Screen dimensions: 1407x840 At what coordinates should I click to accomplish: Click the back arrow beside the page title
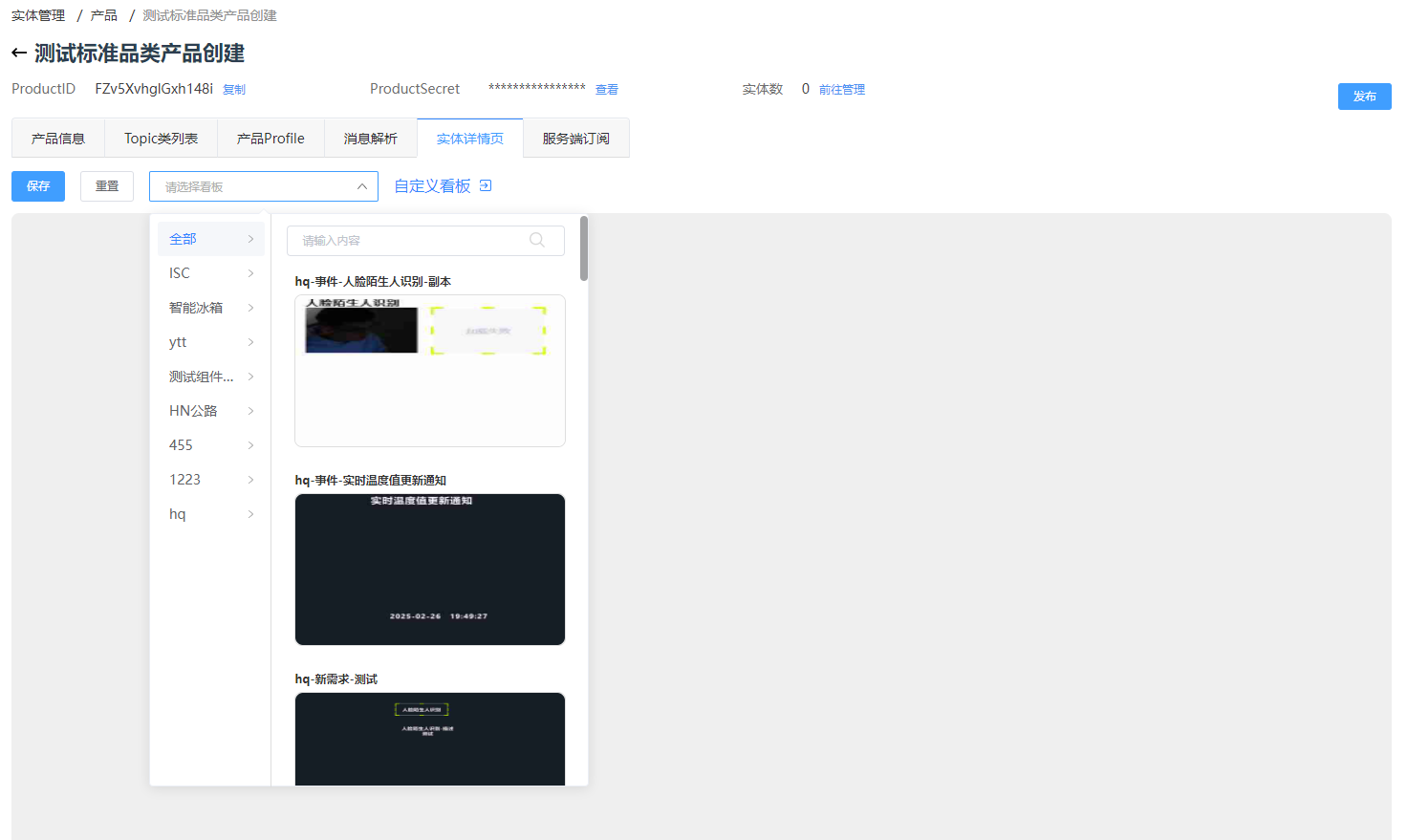(x=19, y=54)
